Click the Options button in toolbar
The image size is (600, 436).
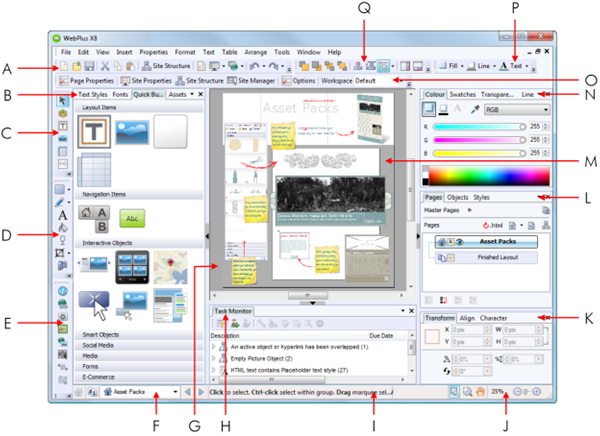pos(299,80)
